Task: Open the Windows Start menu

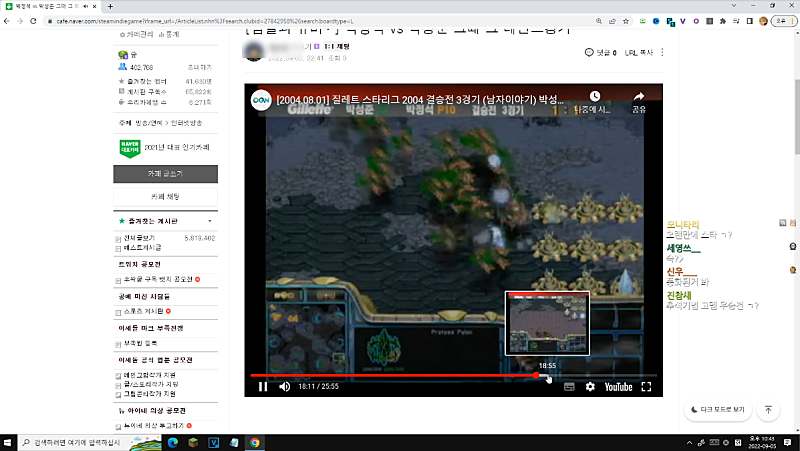Action: pos(7,442)
